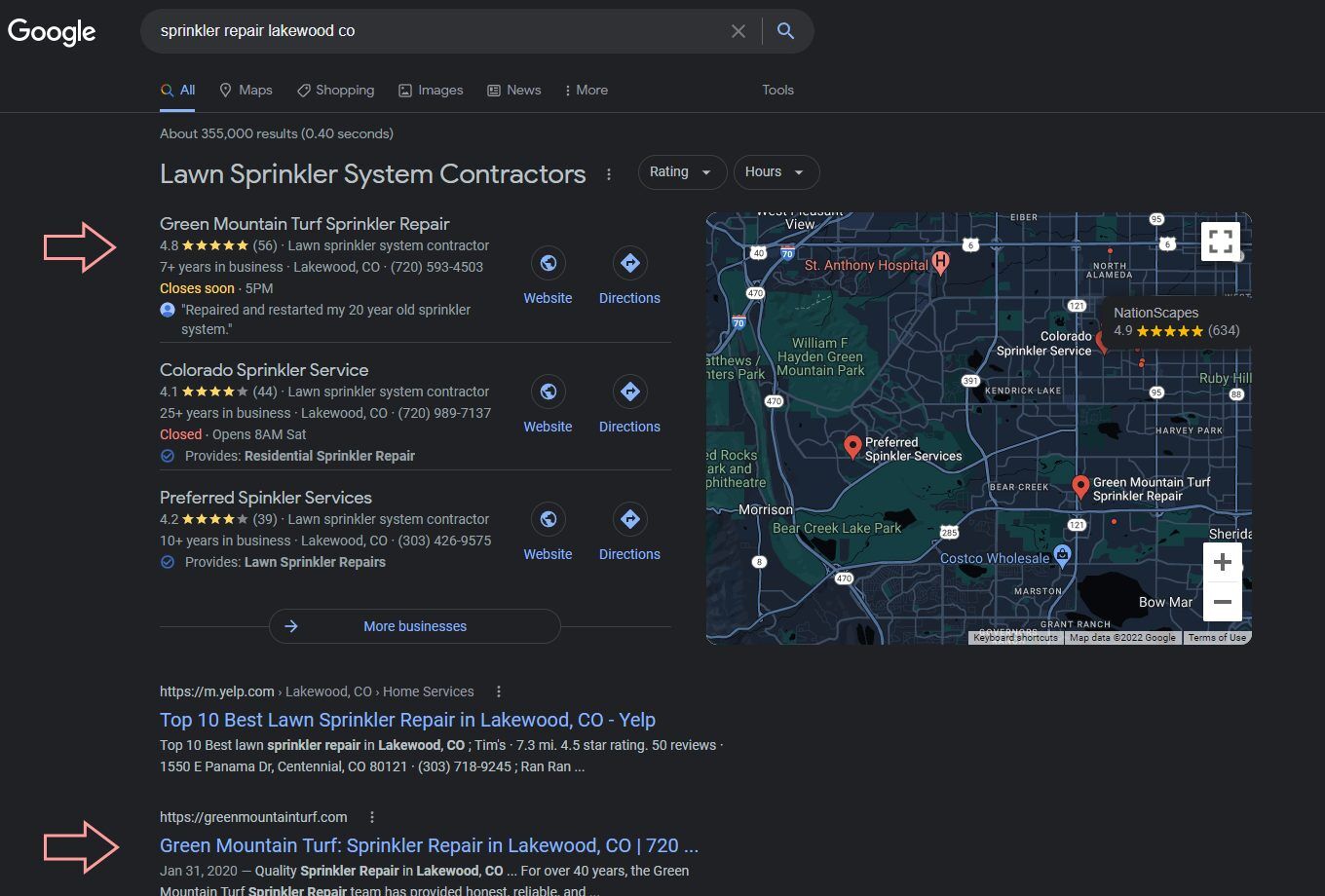
Task: Open options menu next to Lawn Sprinkler System Contractors
Action: (609, 173)
